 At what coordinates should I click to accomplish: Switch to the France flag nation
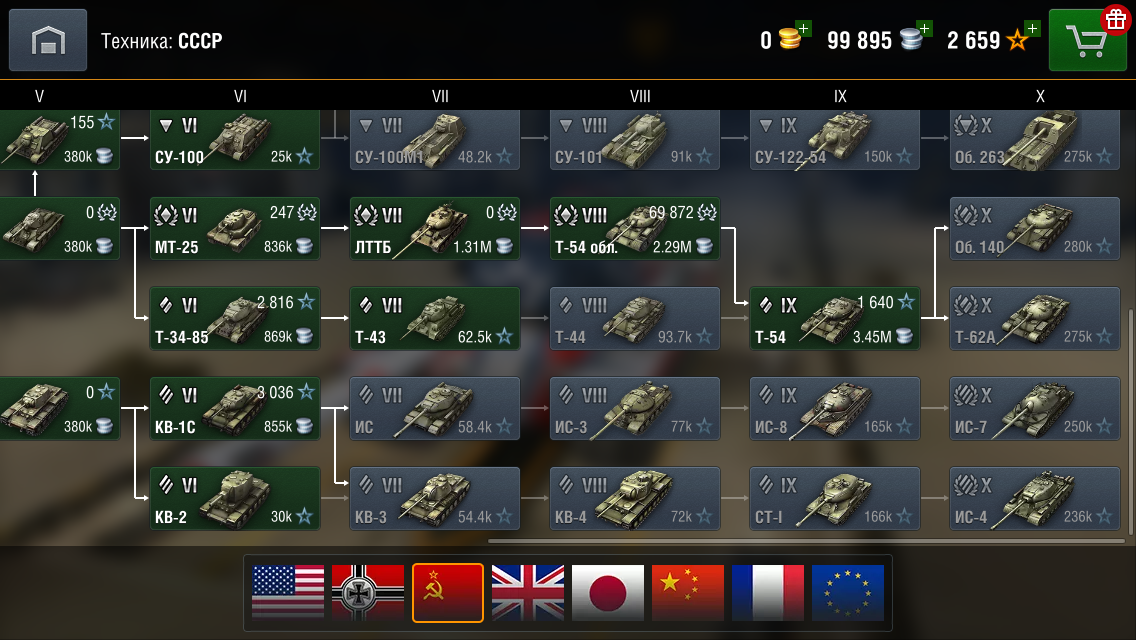(767, 592)
